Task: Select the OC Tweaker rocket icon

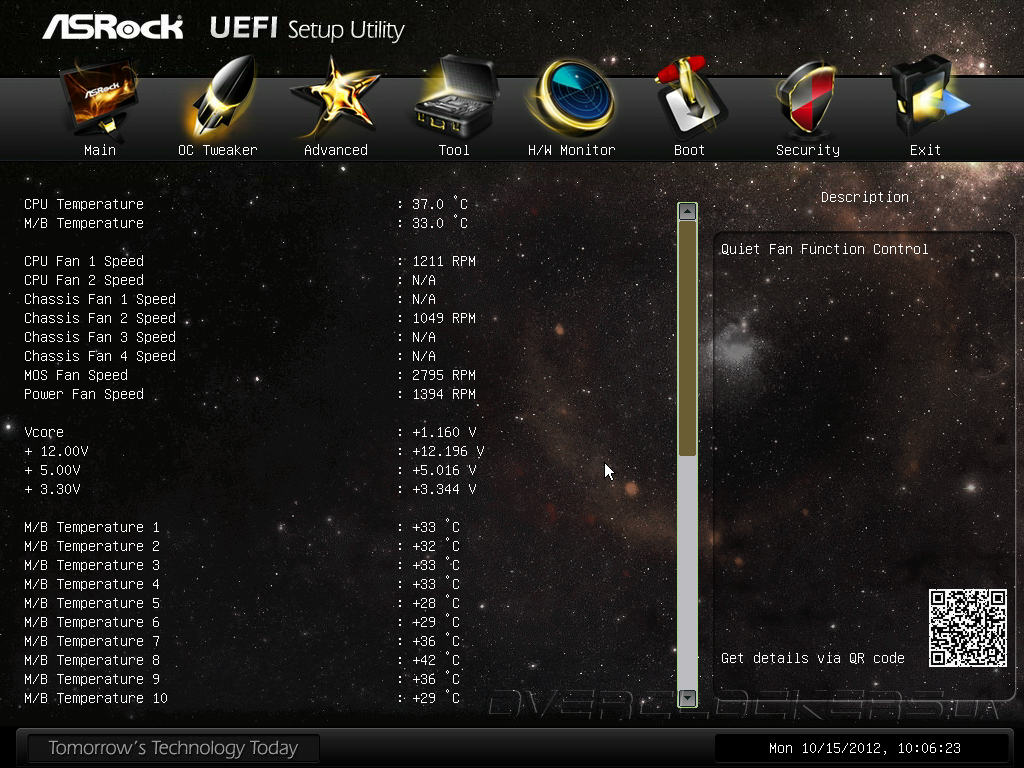Action: click(221, 97)
